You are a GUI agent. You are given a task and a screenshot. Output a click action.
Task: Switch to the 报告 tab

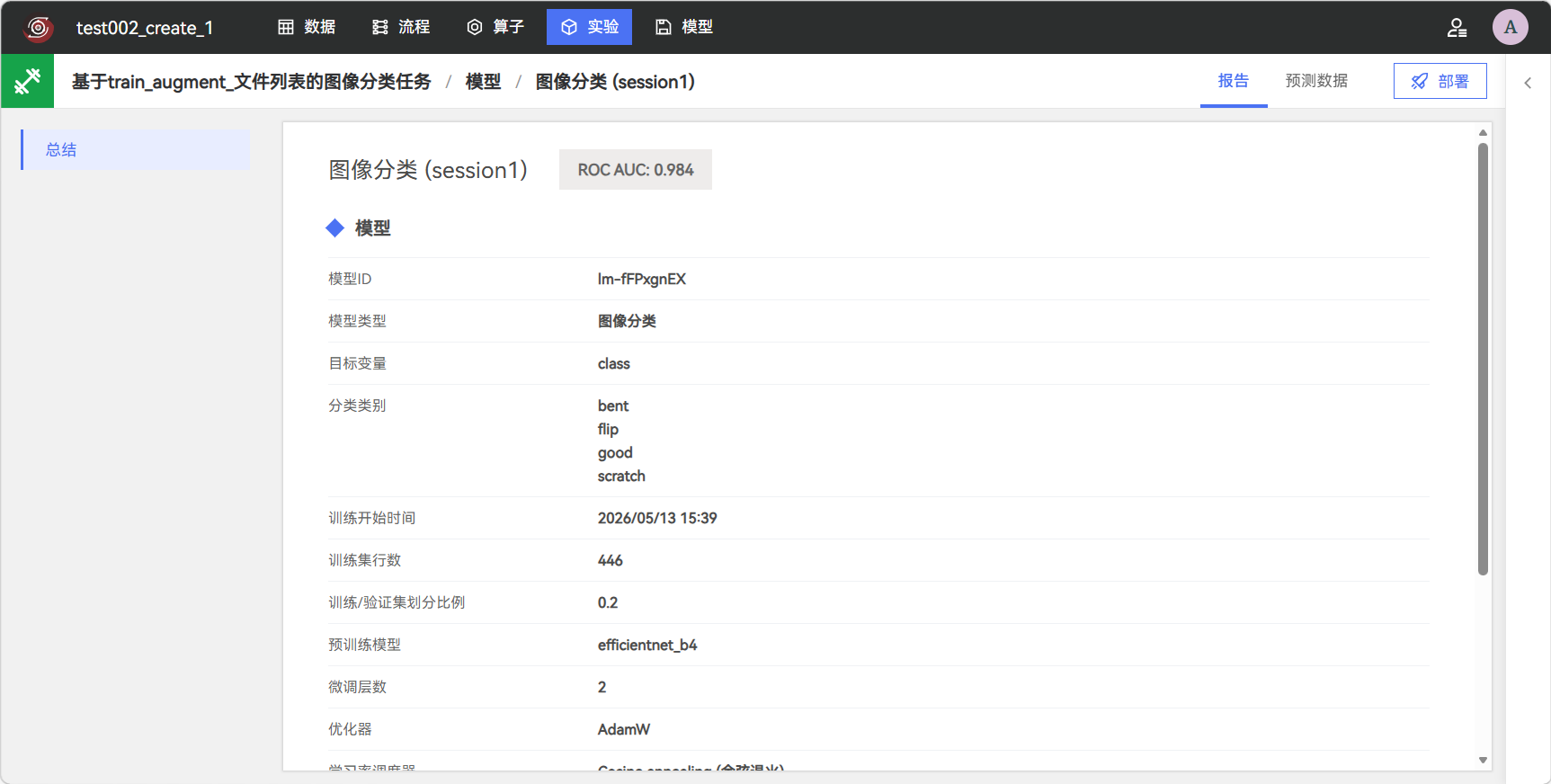(1234, 81)
